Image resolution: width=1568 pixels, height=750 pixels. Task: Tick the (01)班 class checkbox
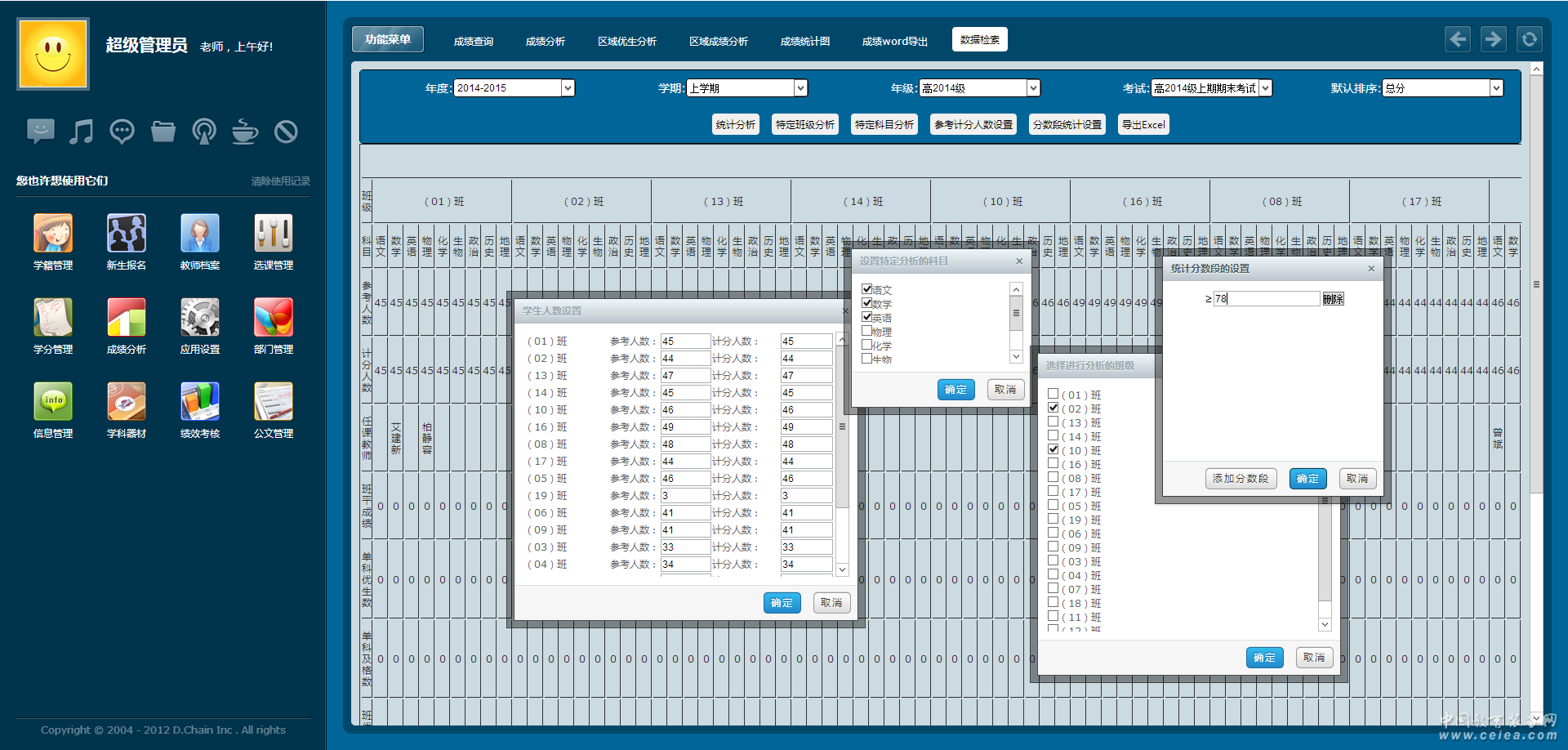point(1053,394)
